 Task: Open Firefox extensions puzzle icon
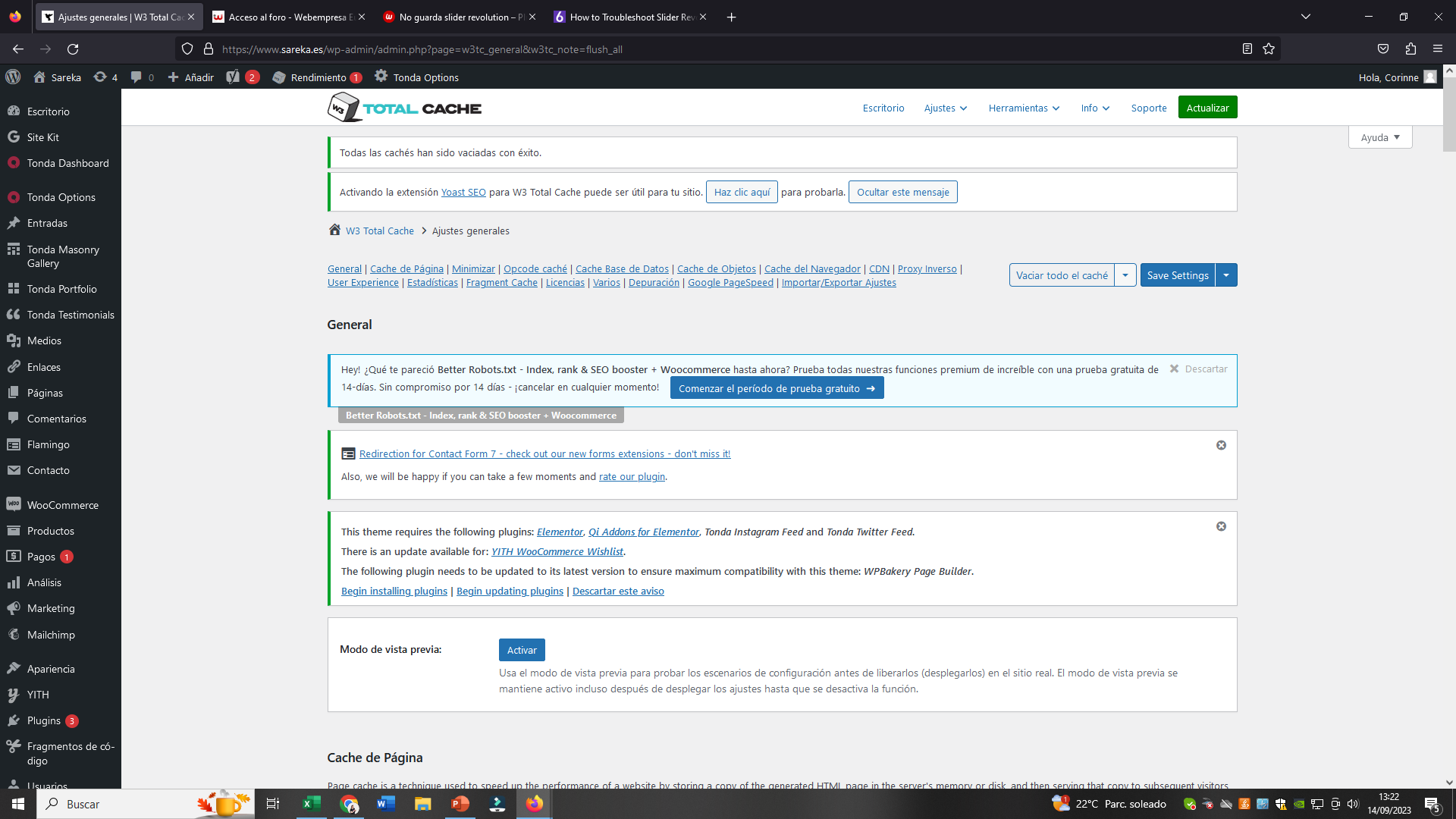[1410, 49]
